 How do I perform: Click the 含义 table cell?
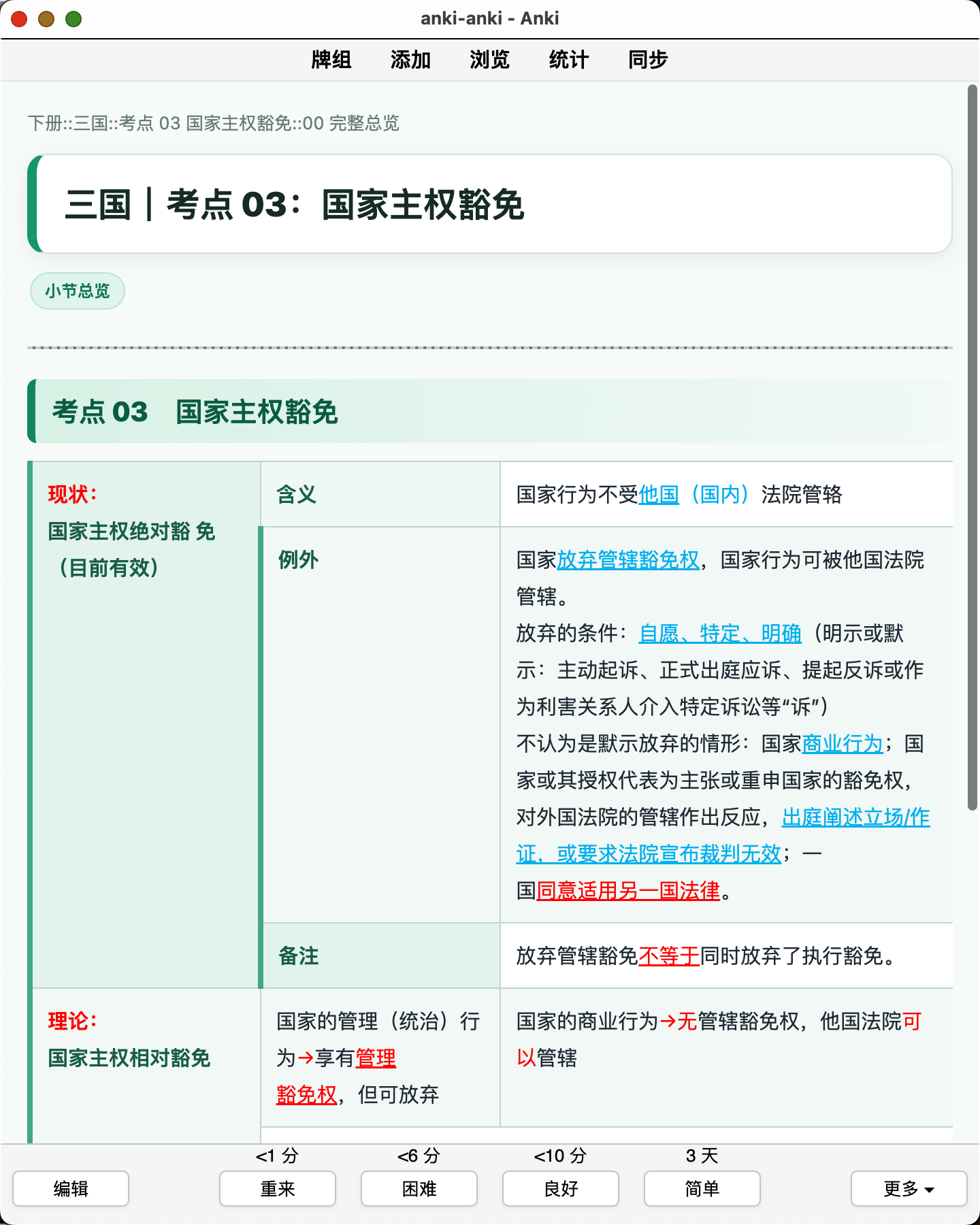pyautogui.click(x=380, y=495)
